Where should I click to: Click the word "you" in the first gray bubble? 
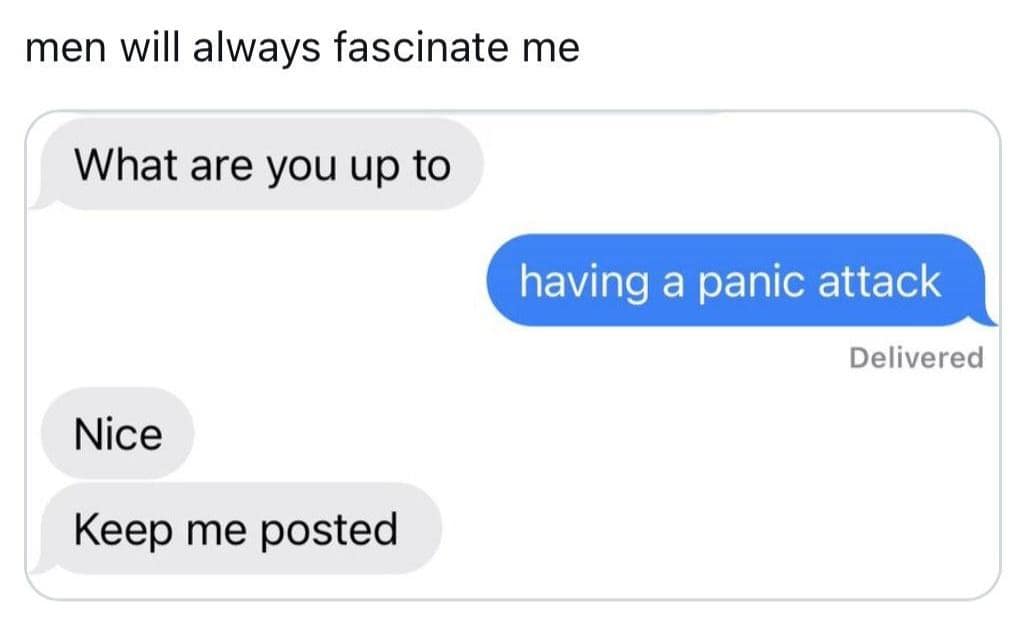pos(303,169)
